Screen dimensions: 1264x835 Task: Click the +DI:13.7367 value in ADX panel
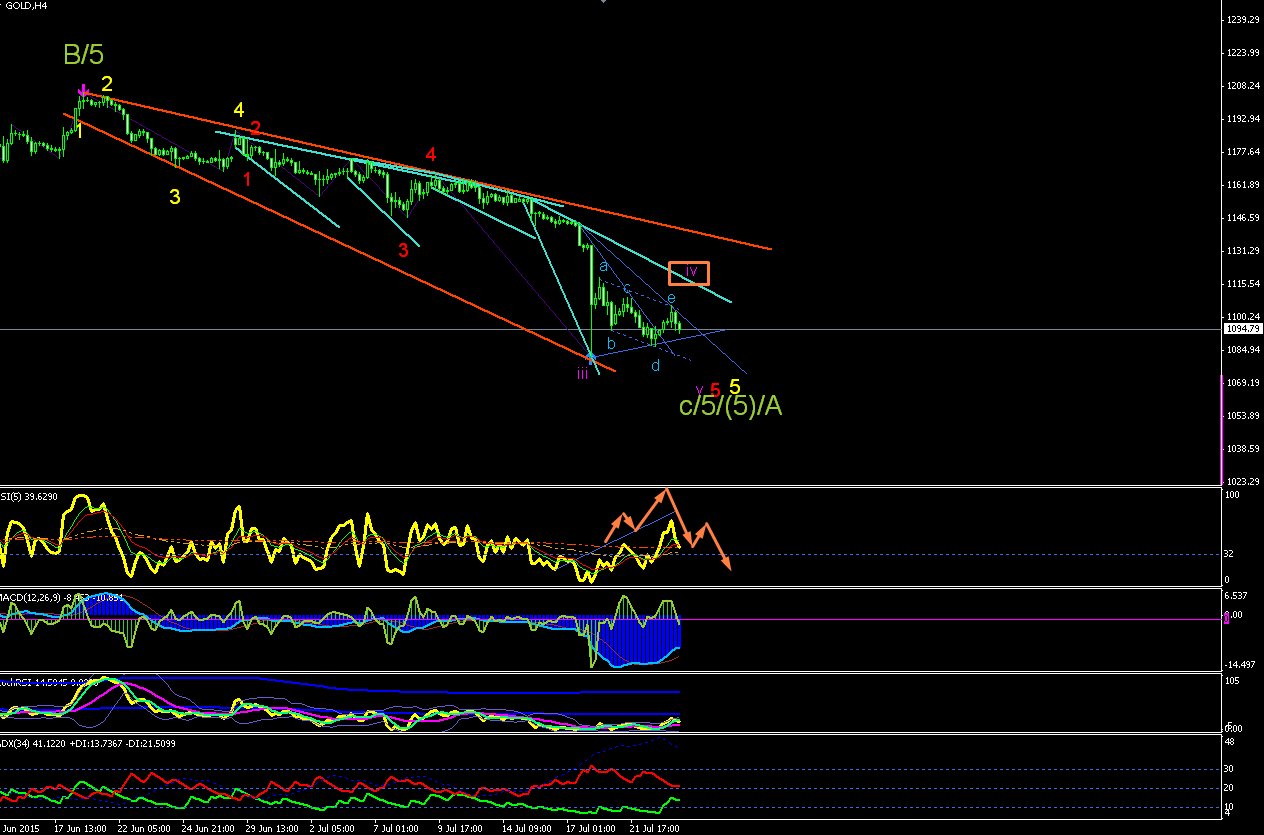click(x=94, y=744)
